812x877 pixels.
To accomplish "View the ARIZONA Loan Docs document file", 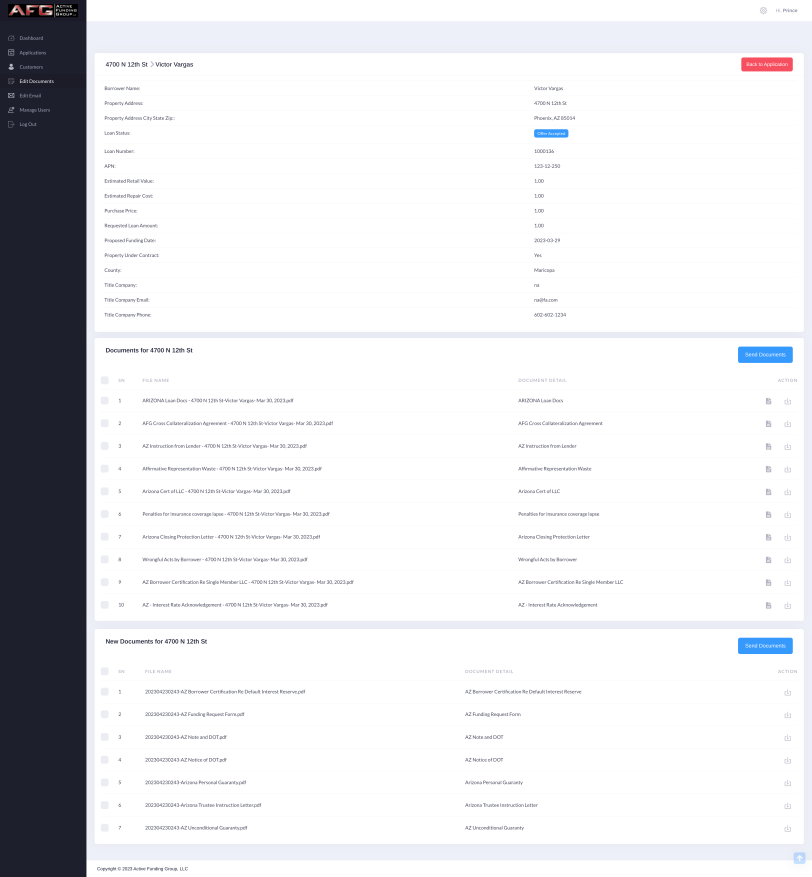I will click(768, 401).
